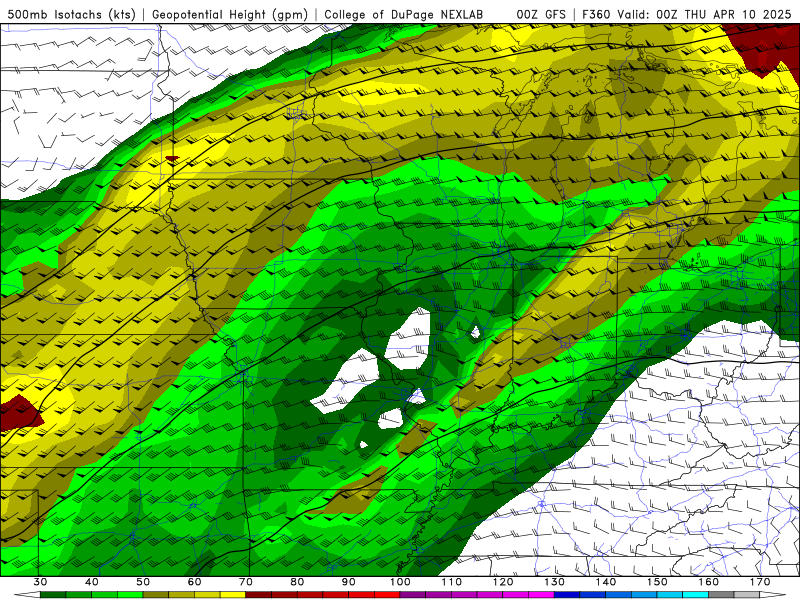Click the maroon wind maximum on left edge
The height and width of the screenshot is (600, 800).
[19, 412]
